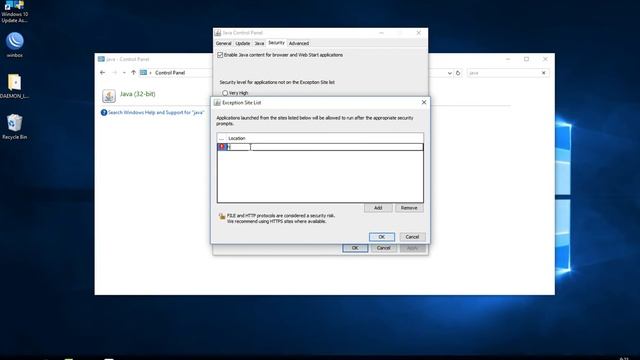Maximize the Control Panel window

527,59
